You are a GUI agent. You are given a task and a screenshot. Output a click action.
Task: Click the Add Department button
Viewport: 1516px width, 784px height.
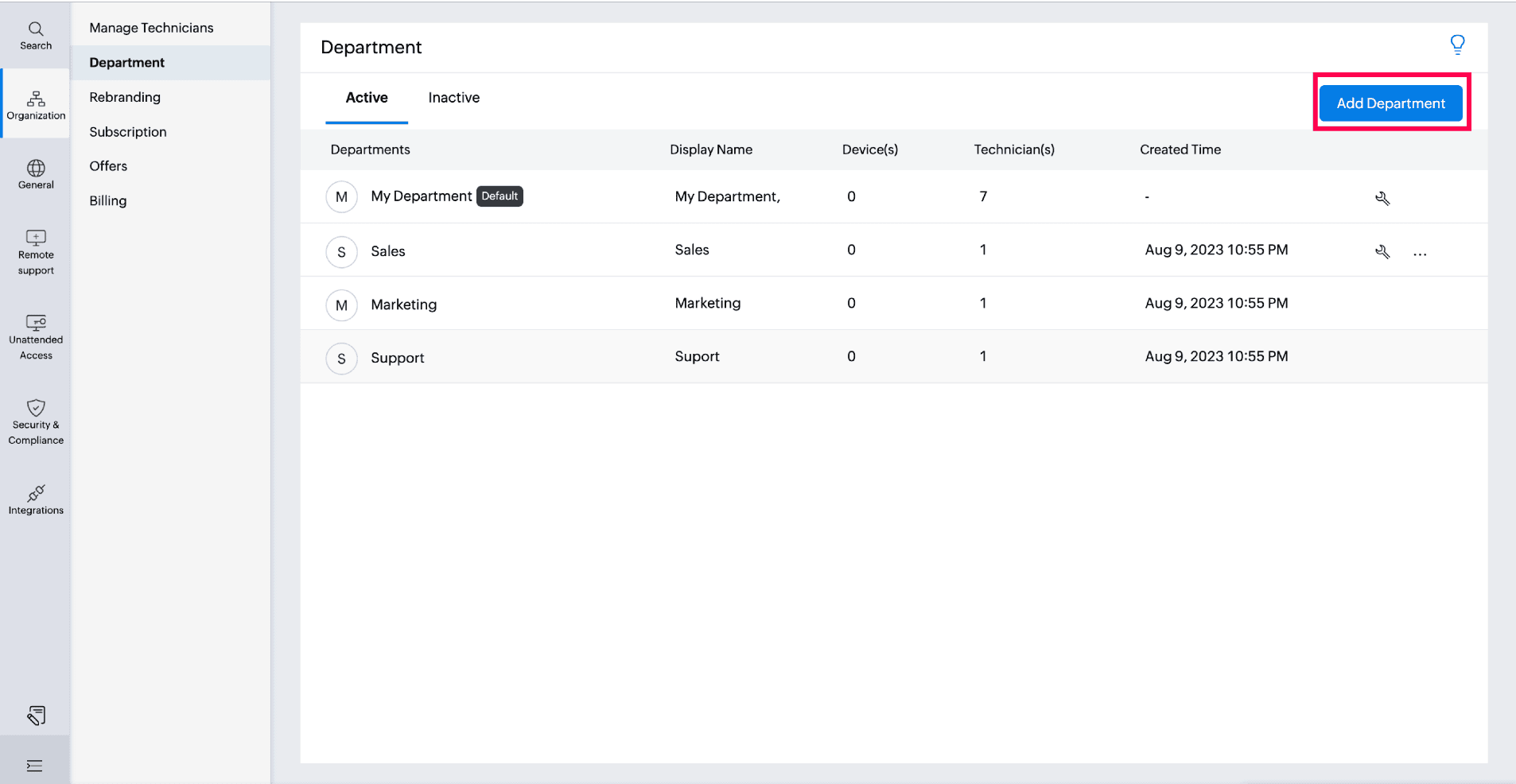click(x=1390, y=103)
